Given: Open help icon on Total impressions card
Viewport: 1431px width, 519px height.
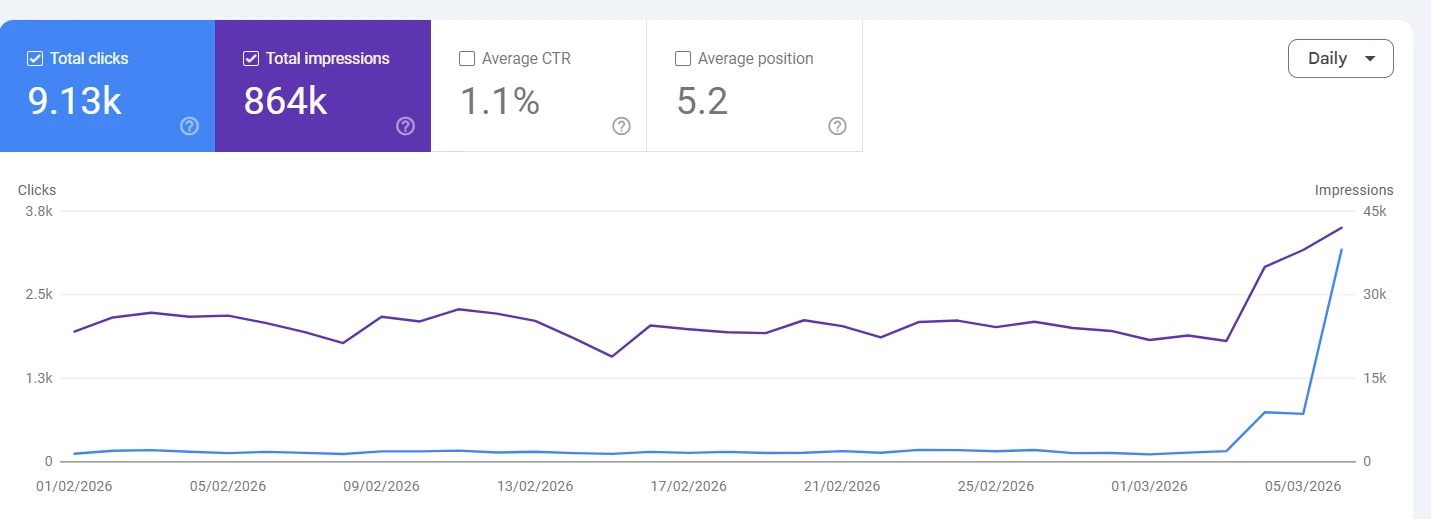Looking at the screenshot, I should (x=405, y=126).
